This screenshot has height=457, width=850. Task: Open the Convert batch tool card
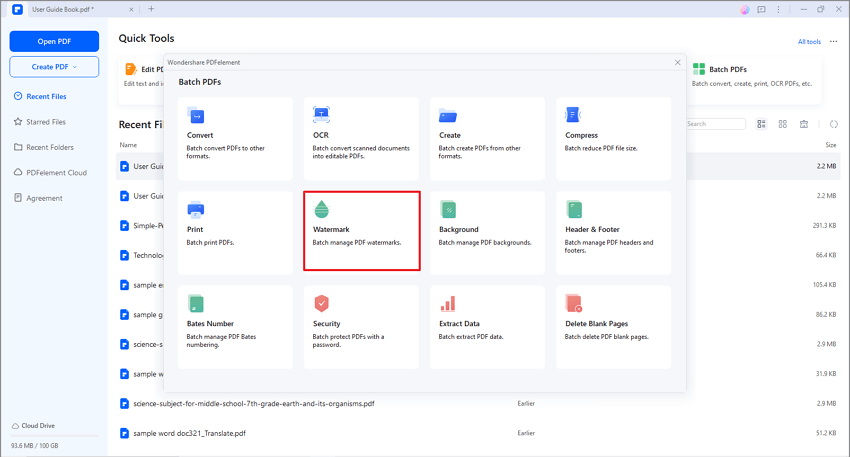pyautogui.click(x=235, y=139)
